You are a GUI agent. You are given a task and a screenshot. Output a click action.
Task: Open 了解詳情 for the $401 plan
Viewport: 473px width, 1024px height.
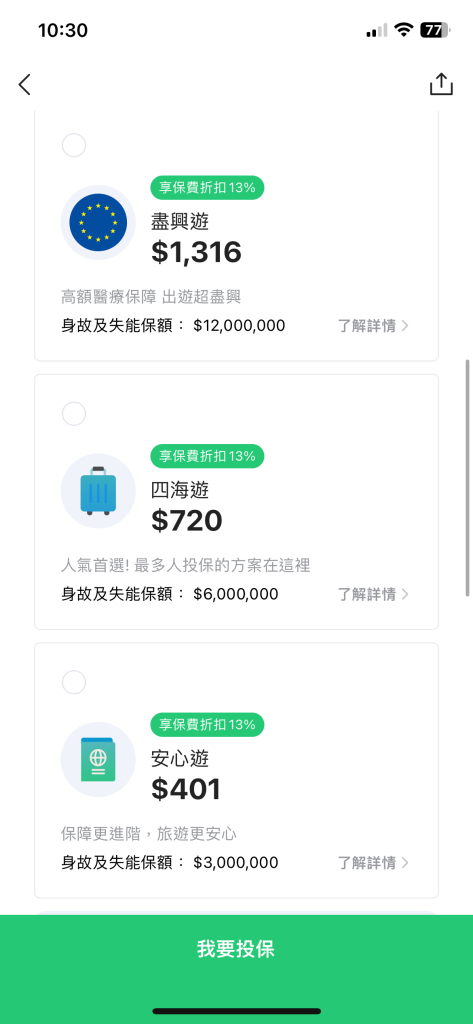(x=373, y=863)
